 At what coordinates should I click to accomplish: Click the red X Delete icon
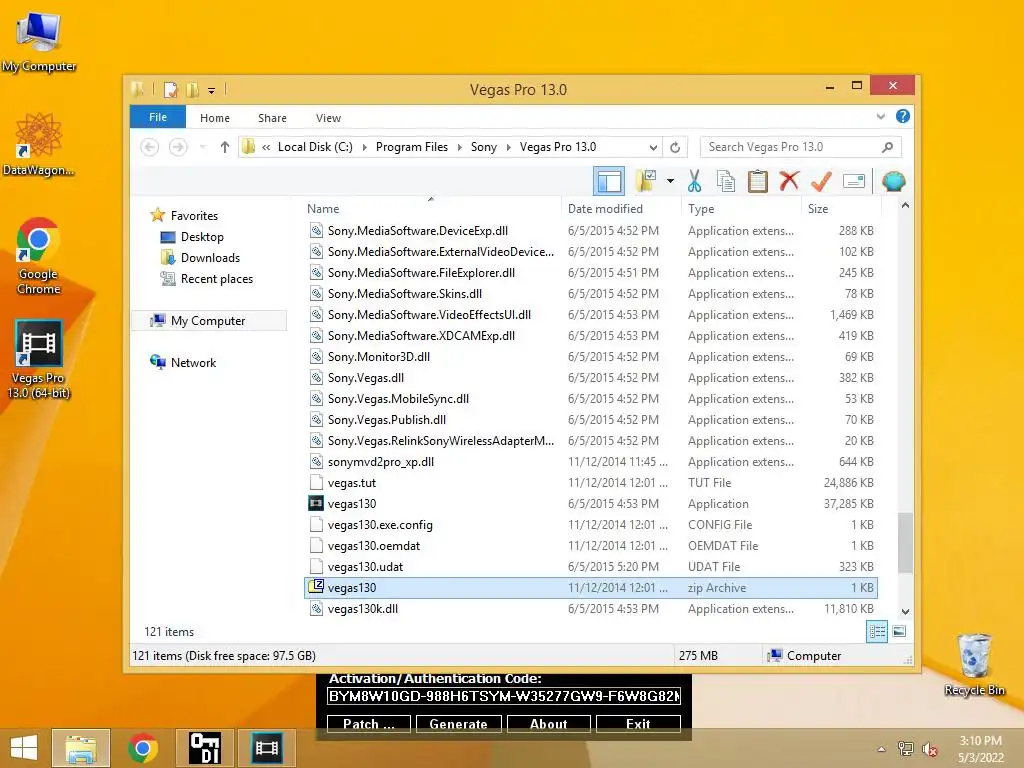pyautogui.click(x=789, y=181)
